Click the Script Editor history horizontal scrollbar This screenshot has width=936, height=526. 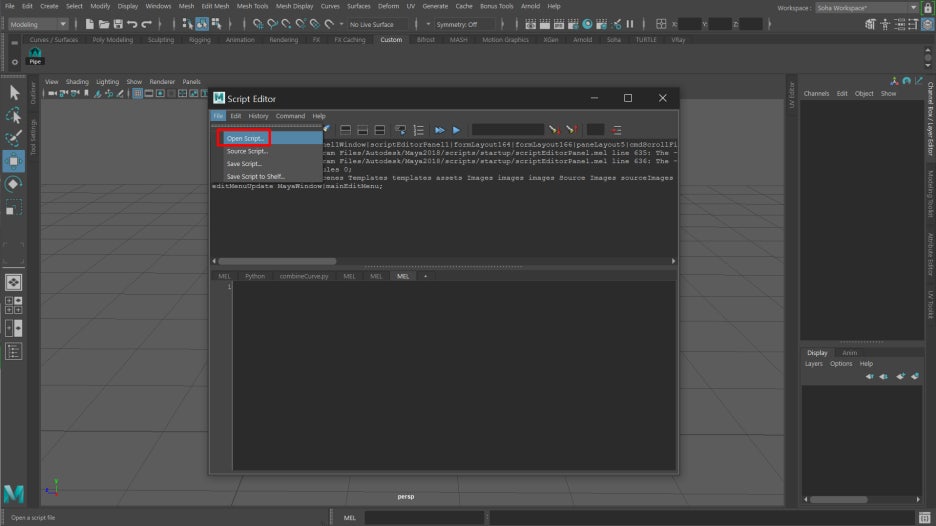point(277,261)
